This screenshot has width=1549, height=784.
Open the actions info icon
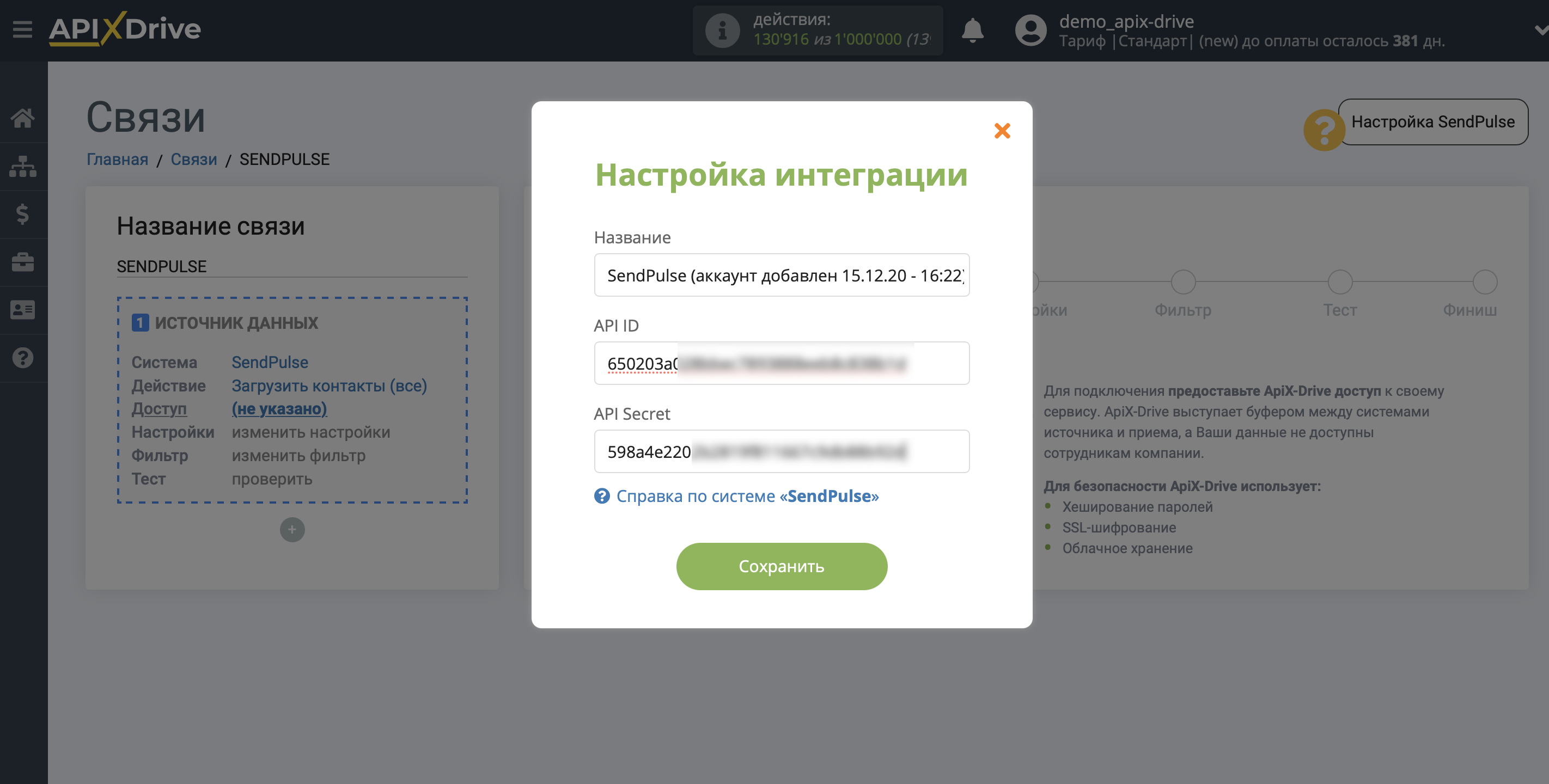tap(722, 30)
